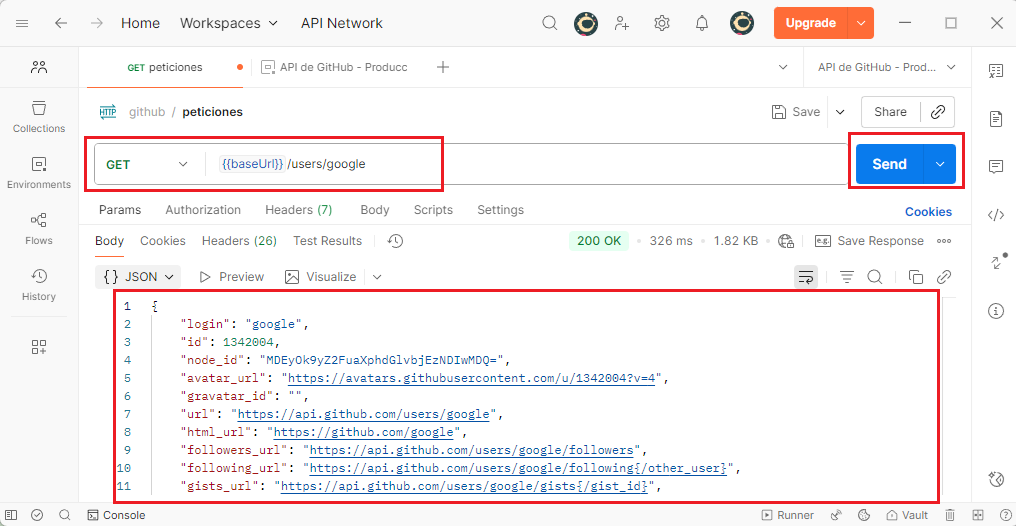This screenshot has width=1016, height=526.
Task: Open the GET method dropdown
Action: point(148,164)
